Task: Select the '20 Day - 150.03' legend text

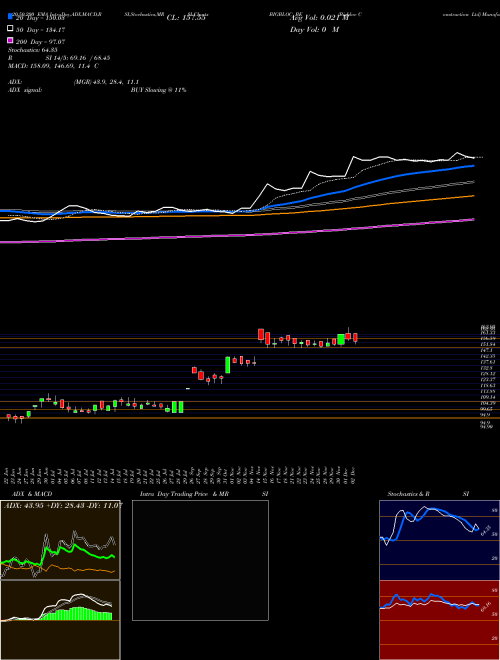Action: 42,18
